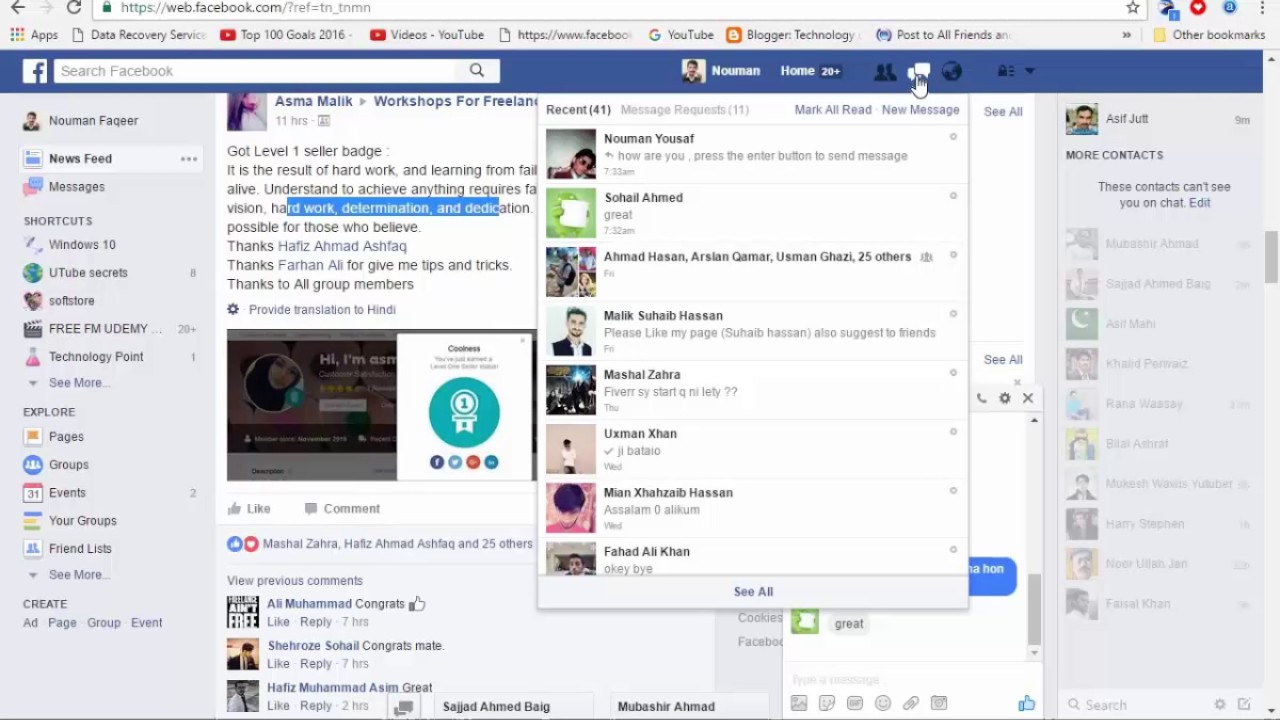Open the Blogger: Technology bookmark
This screenshot has height=720, width=1280.
(x=792, y=35)
